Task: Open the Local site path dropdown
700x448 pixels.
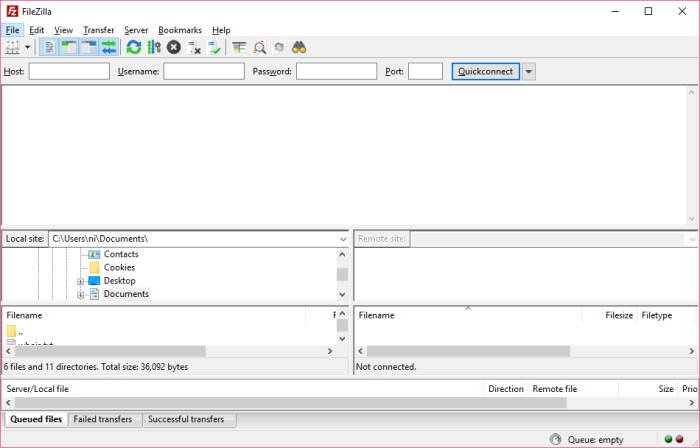Action: [x=343, y=239]
